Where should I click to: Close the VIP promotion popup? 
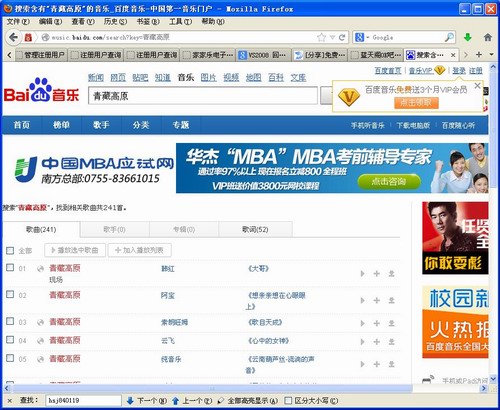point(477,86)
